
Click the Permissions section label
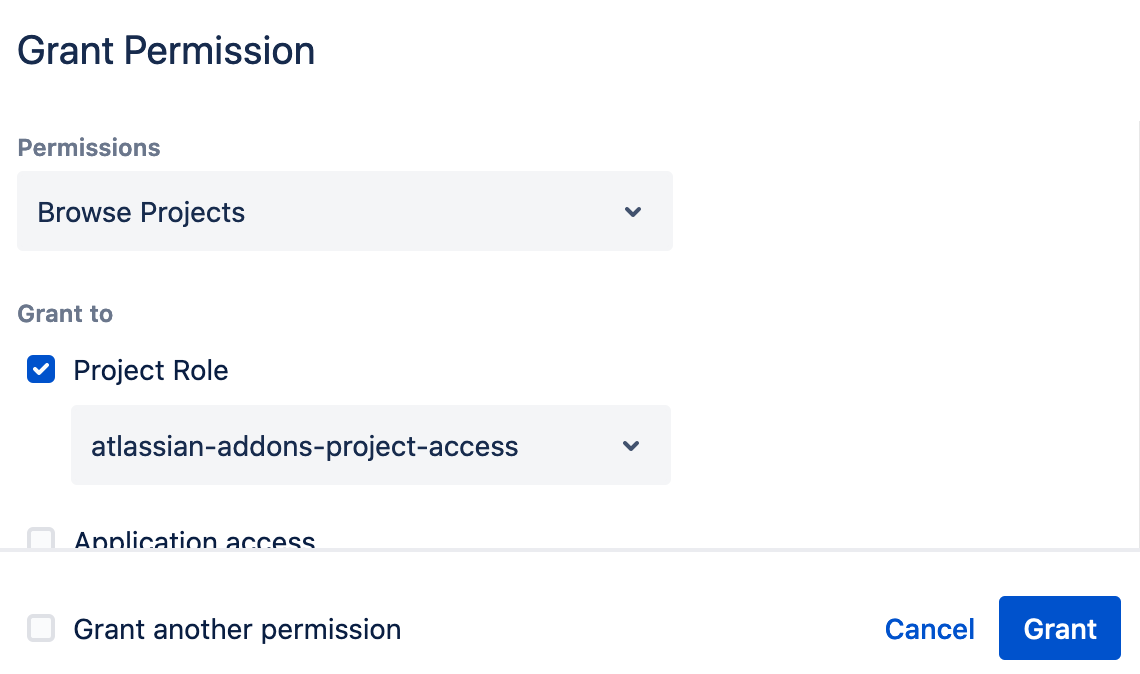coord(88,147)
